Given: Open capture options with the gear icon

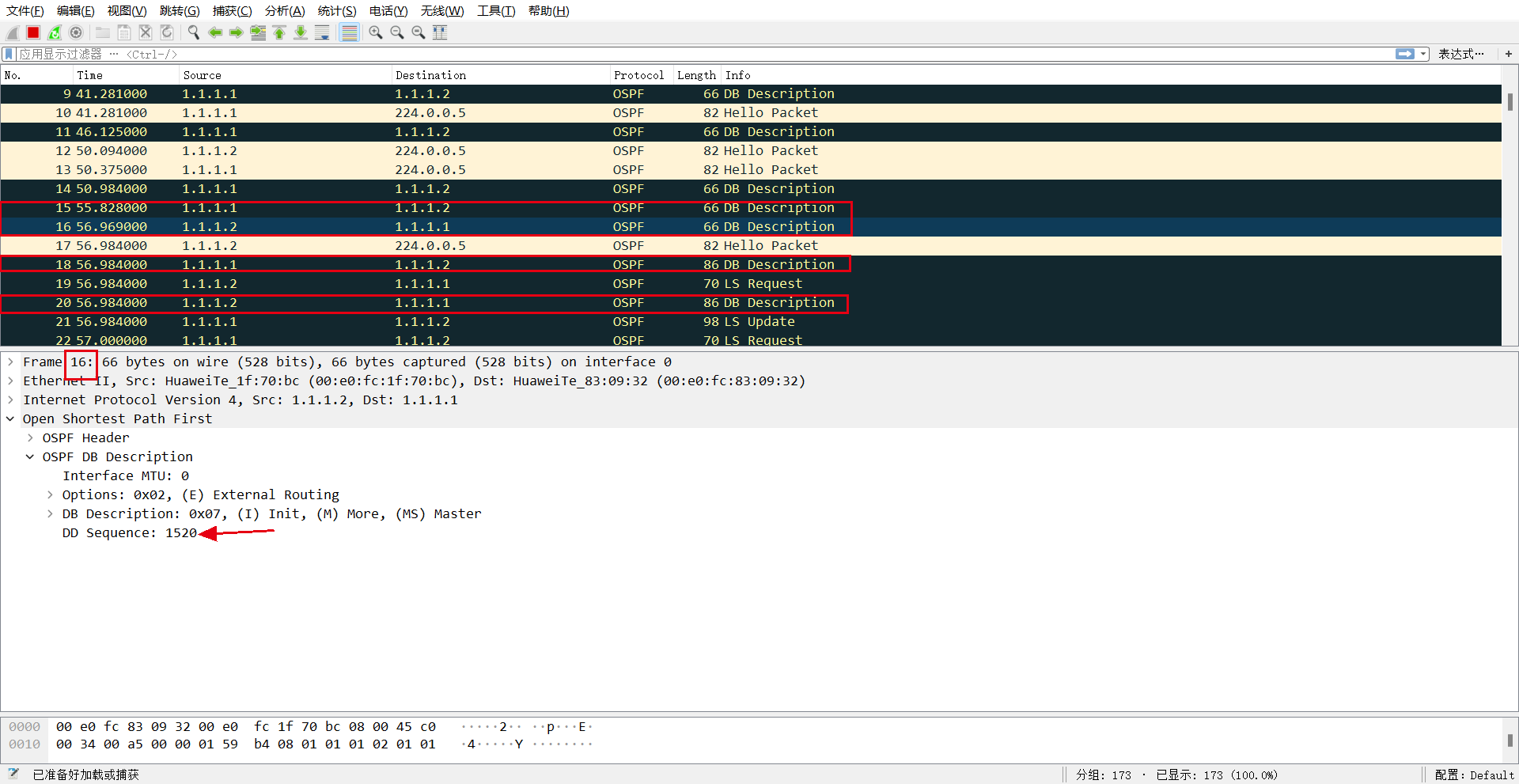Looking at the screenshot, I should 75,32.
